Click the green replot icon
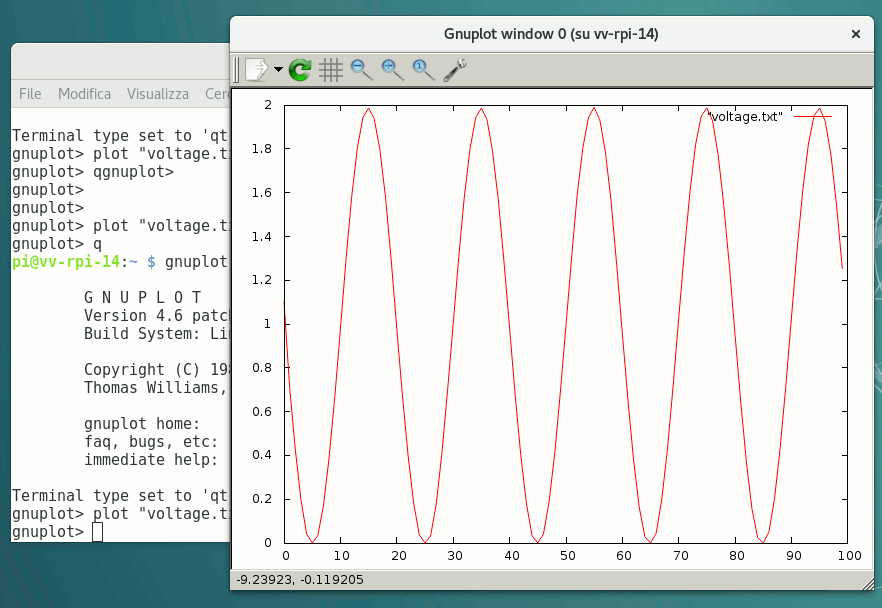The image size is (882, 608). pos(300,69)
